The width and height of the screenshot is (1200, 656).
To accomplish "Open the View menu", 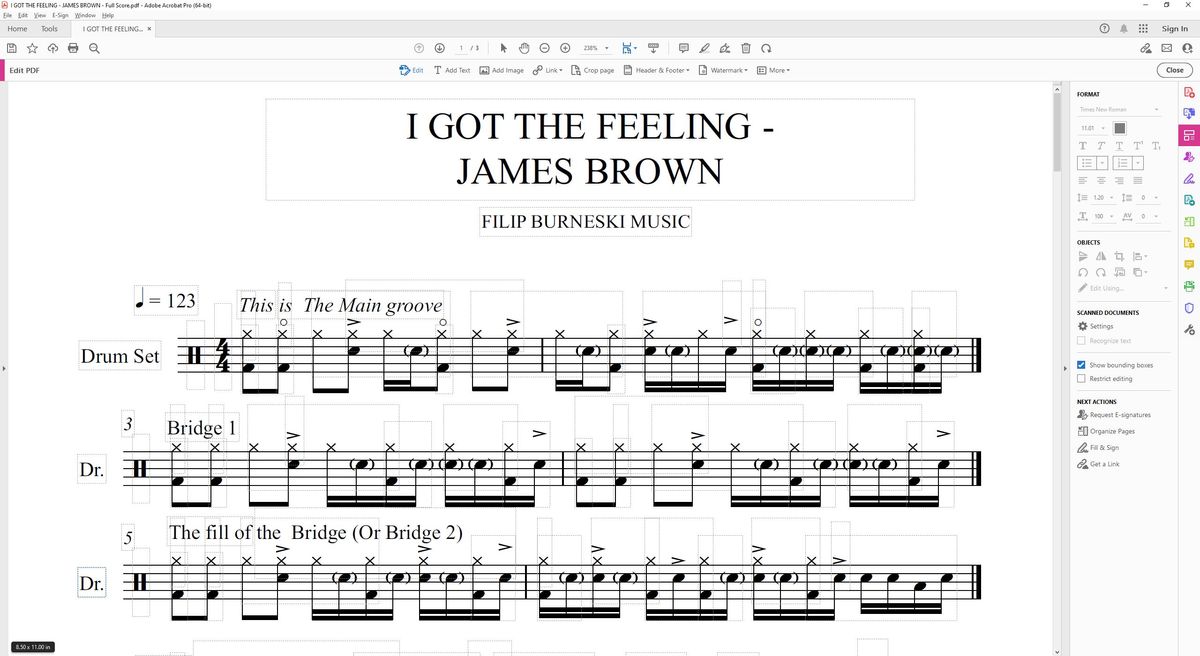I will pos(40,16).
